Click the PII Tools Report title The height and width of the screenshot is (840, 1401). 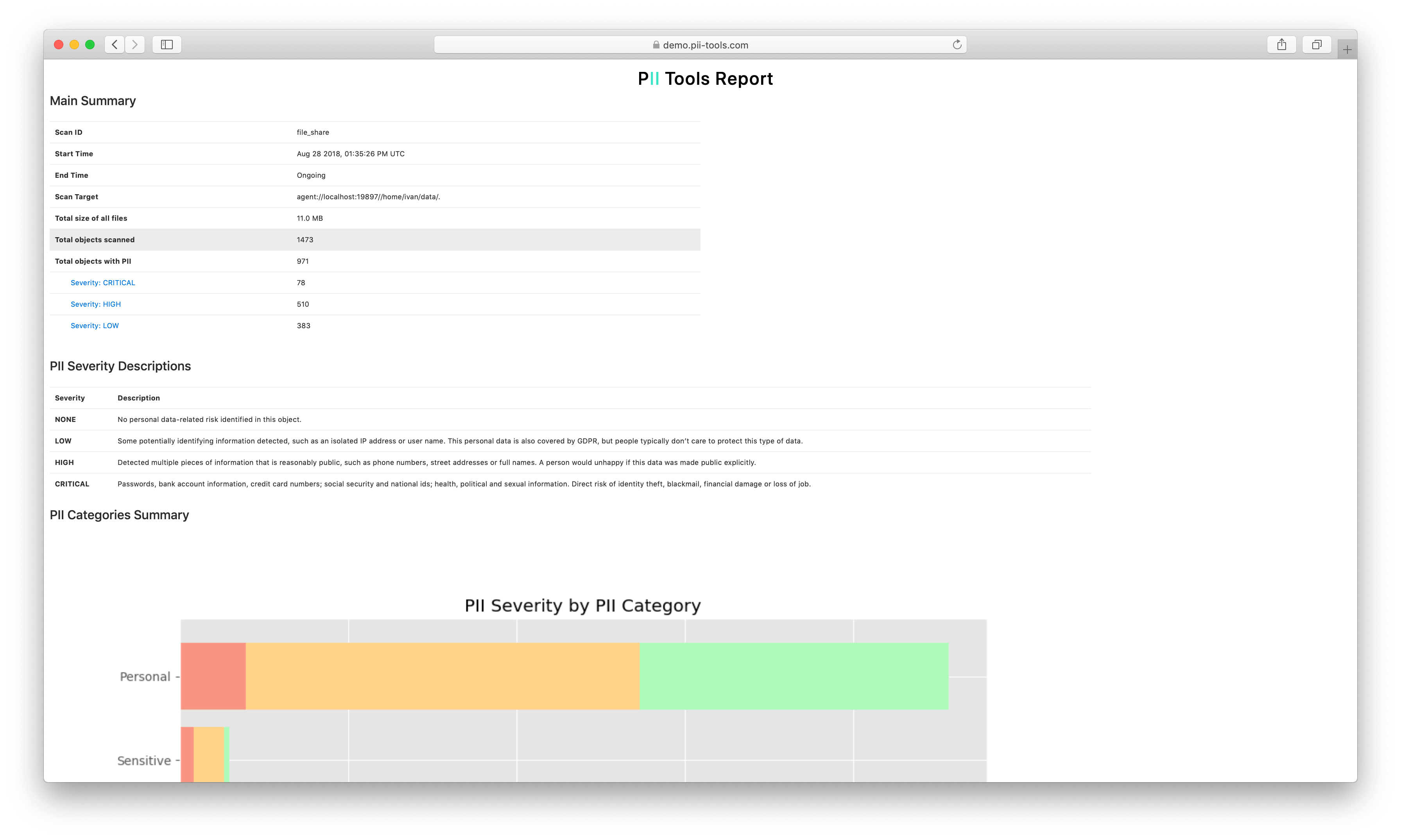[705, 79]
